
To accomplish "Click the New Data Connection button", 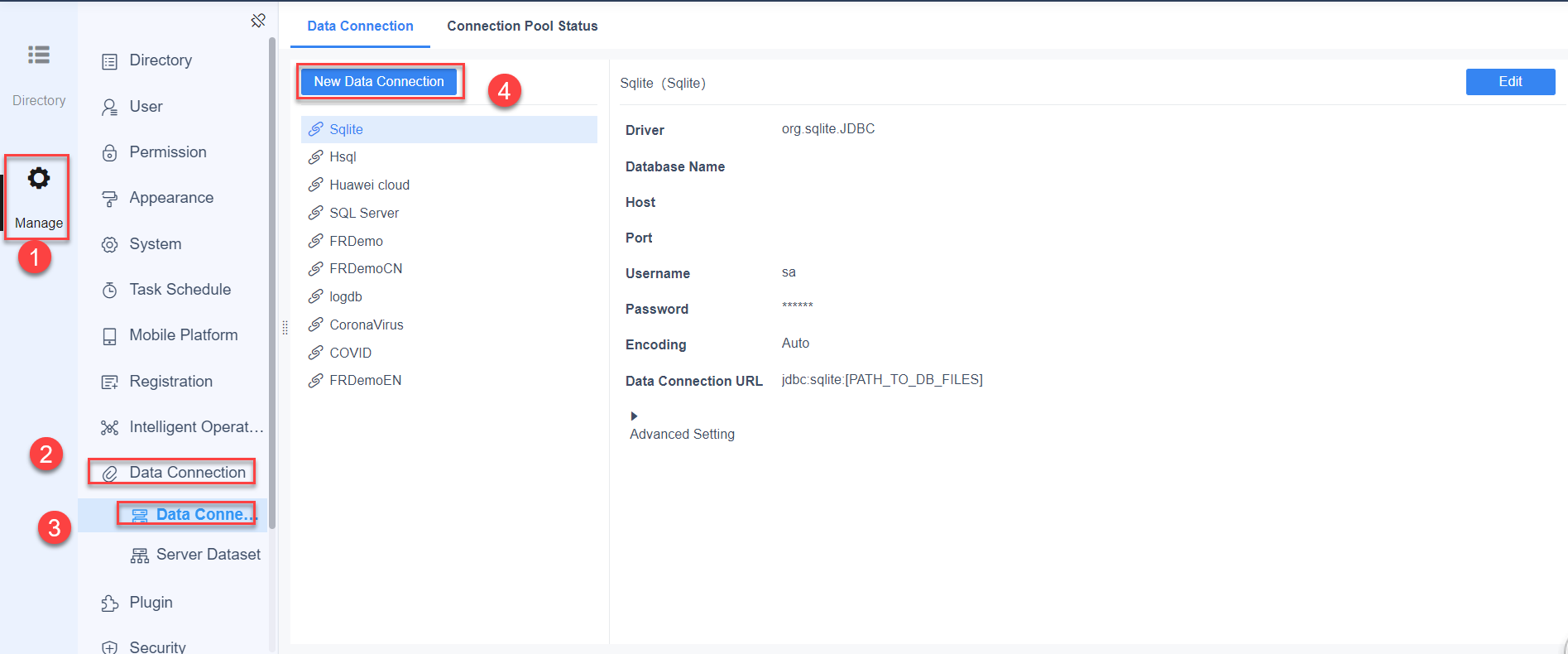I will pyautogui.click(x=379, y=81).
